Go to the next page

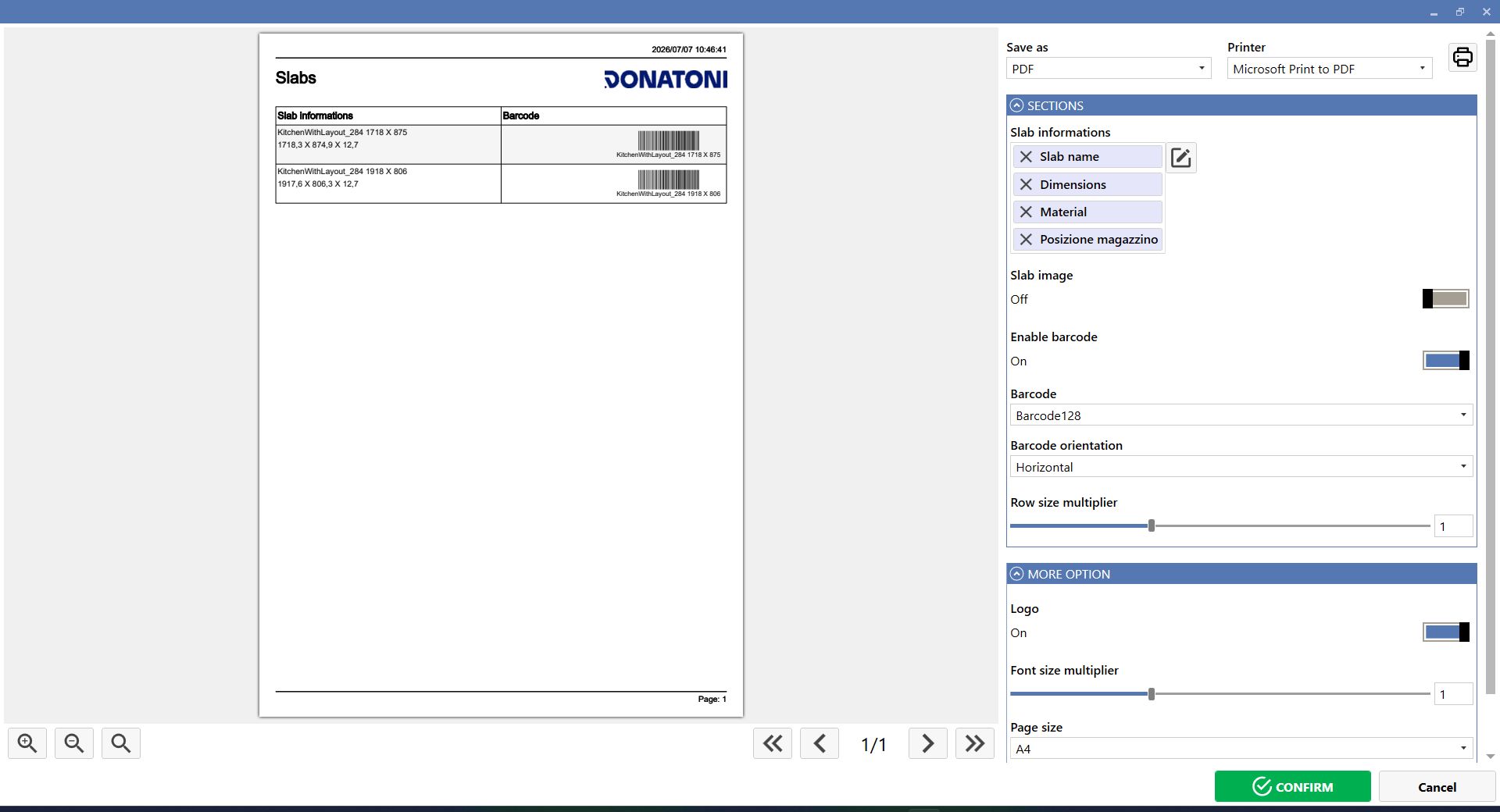[x=928, y=743]
